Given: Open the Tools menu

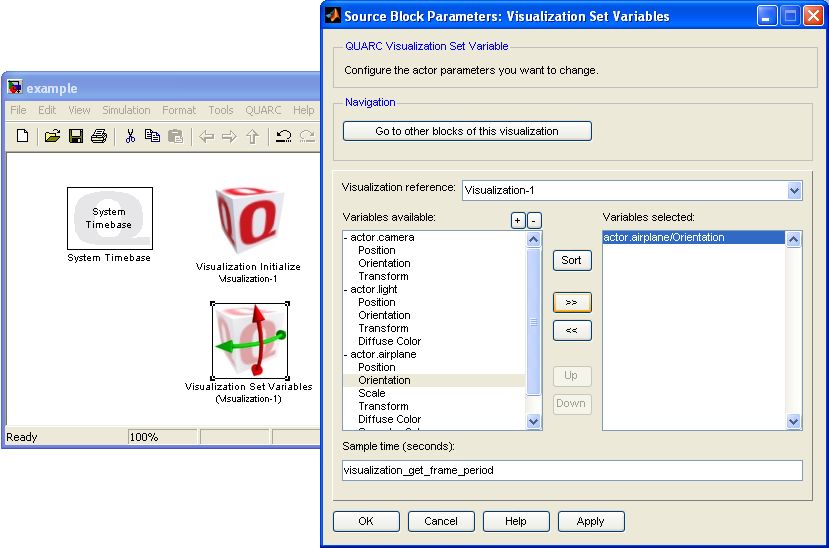Looking at the screenshot, I should (x=220, y=110).
